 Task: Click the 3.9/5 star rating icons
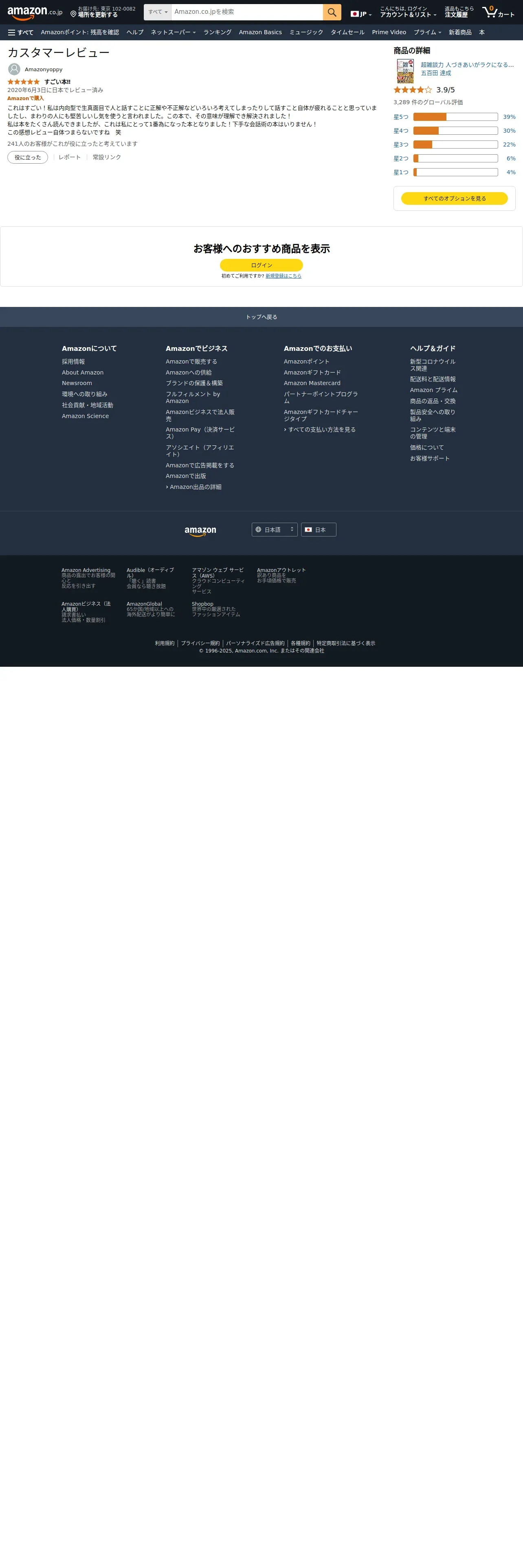pos(412,90)
